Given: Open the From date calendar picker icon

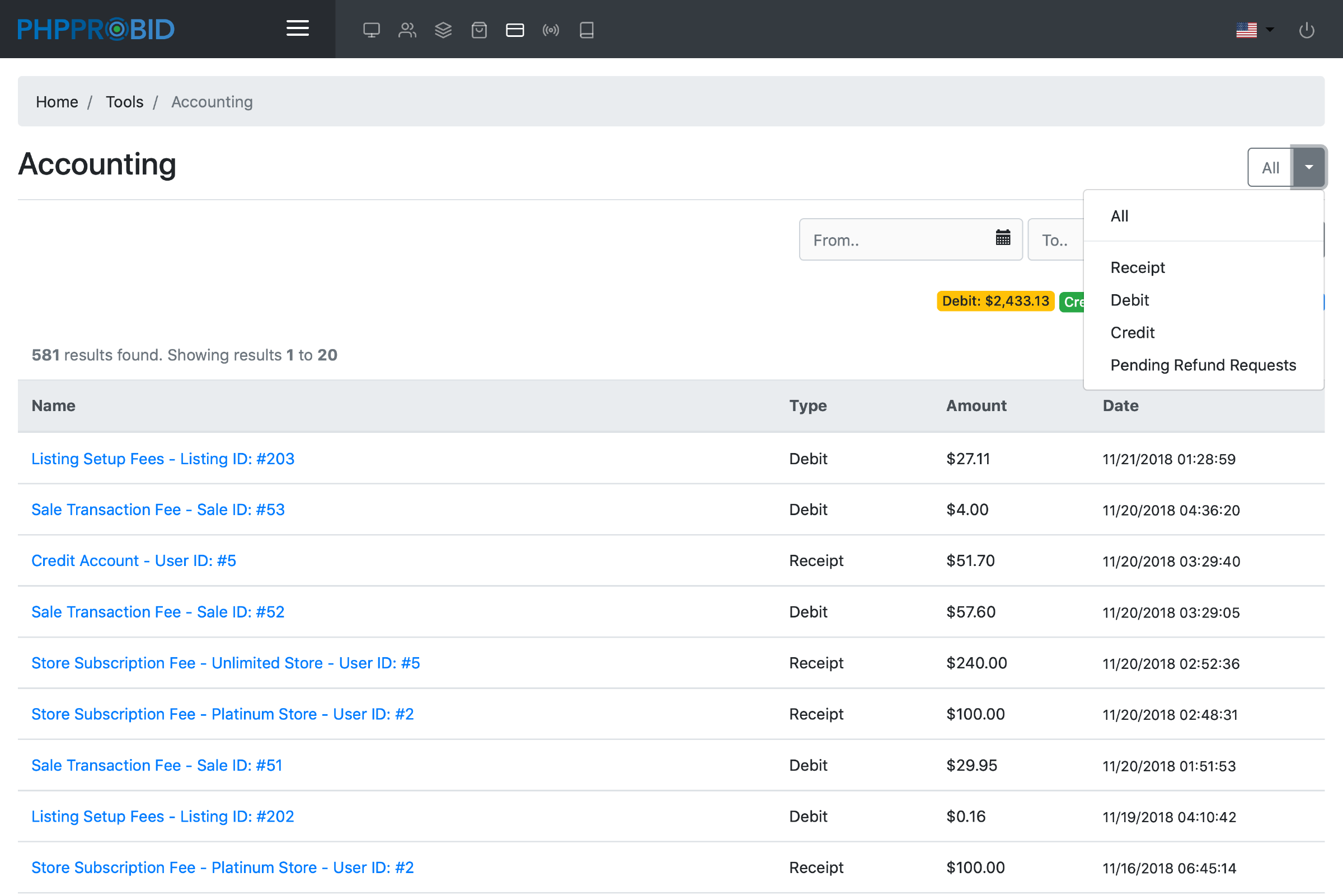Looking at the screenshot, I should pyautogui.click(x=1003, y=238).
